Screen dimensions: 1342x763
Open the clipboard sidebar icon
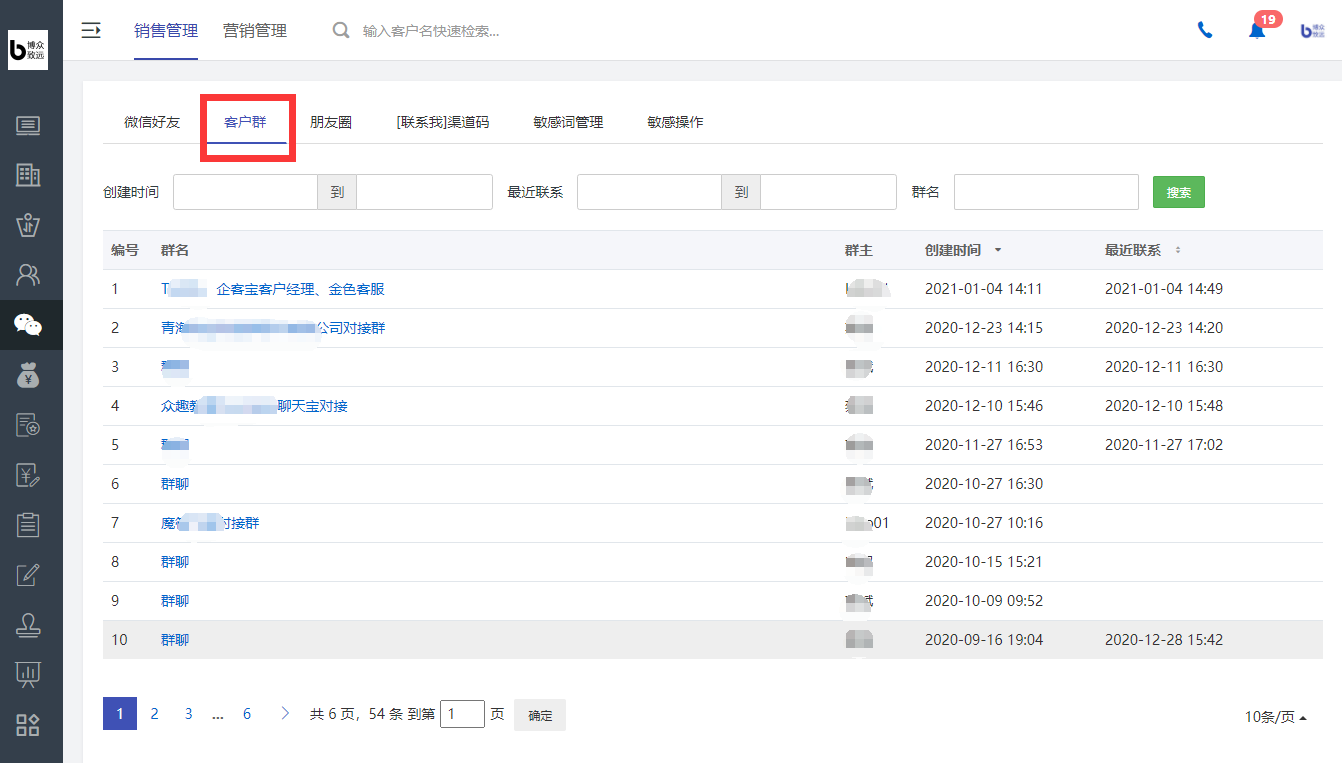point(28,524)
